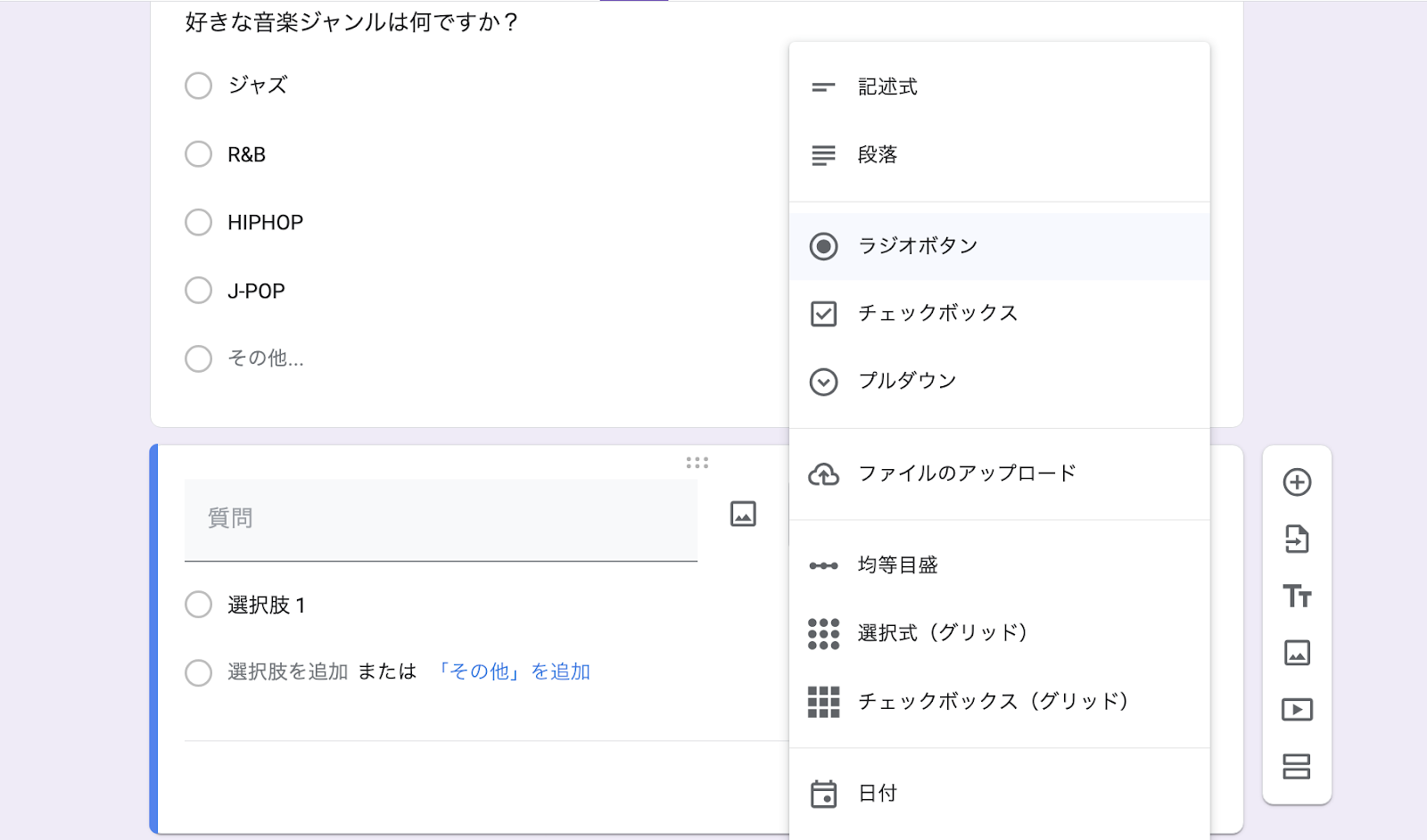Select the ジャズ radio option
The image size is (1427, 840).
[199, 86]
